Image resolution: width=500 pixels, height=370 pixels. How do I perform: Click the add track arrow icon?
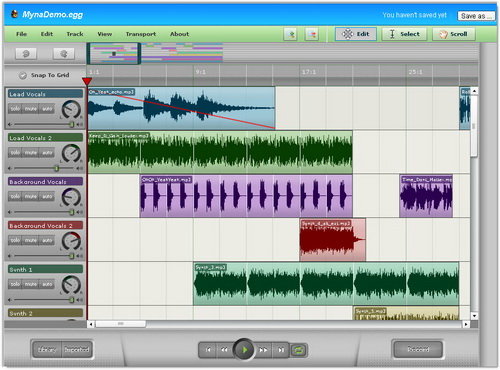pyautogui.click(x=291, y=34)
